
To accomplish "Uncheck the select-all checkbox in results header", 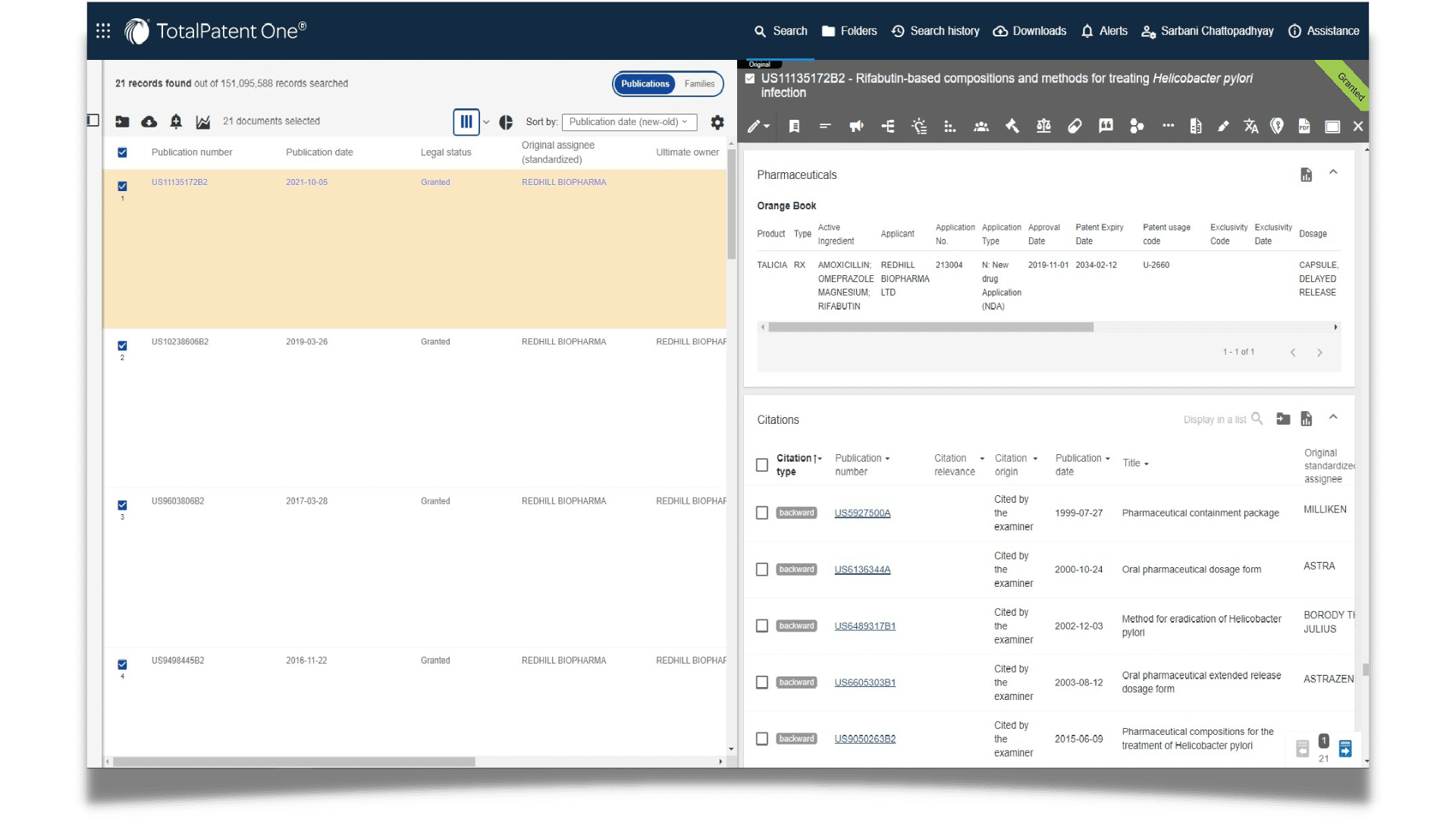I will coord(122,152).
